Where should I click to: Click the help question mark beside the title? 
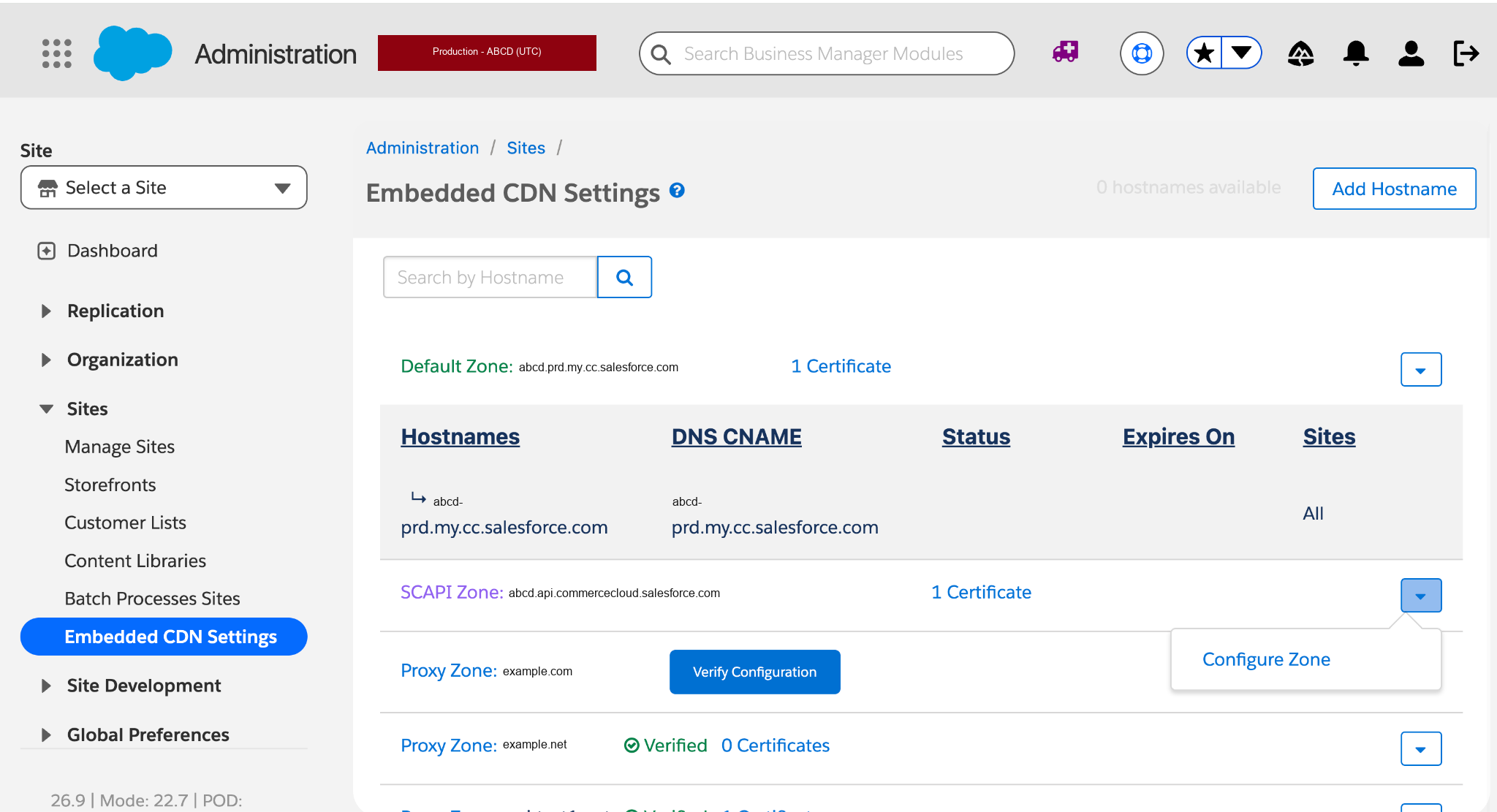[678, 190]
